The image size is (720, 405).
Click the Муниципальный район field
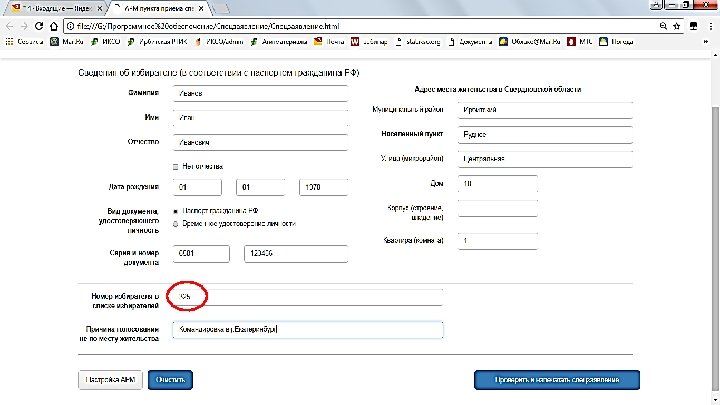(x=545, y=110)
